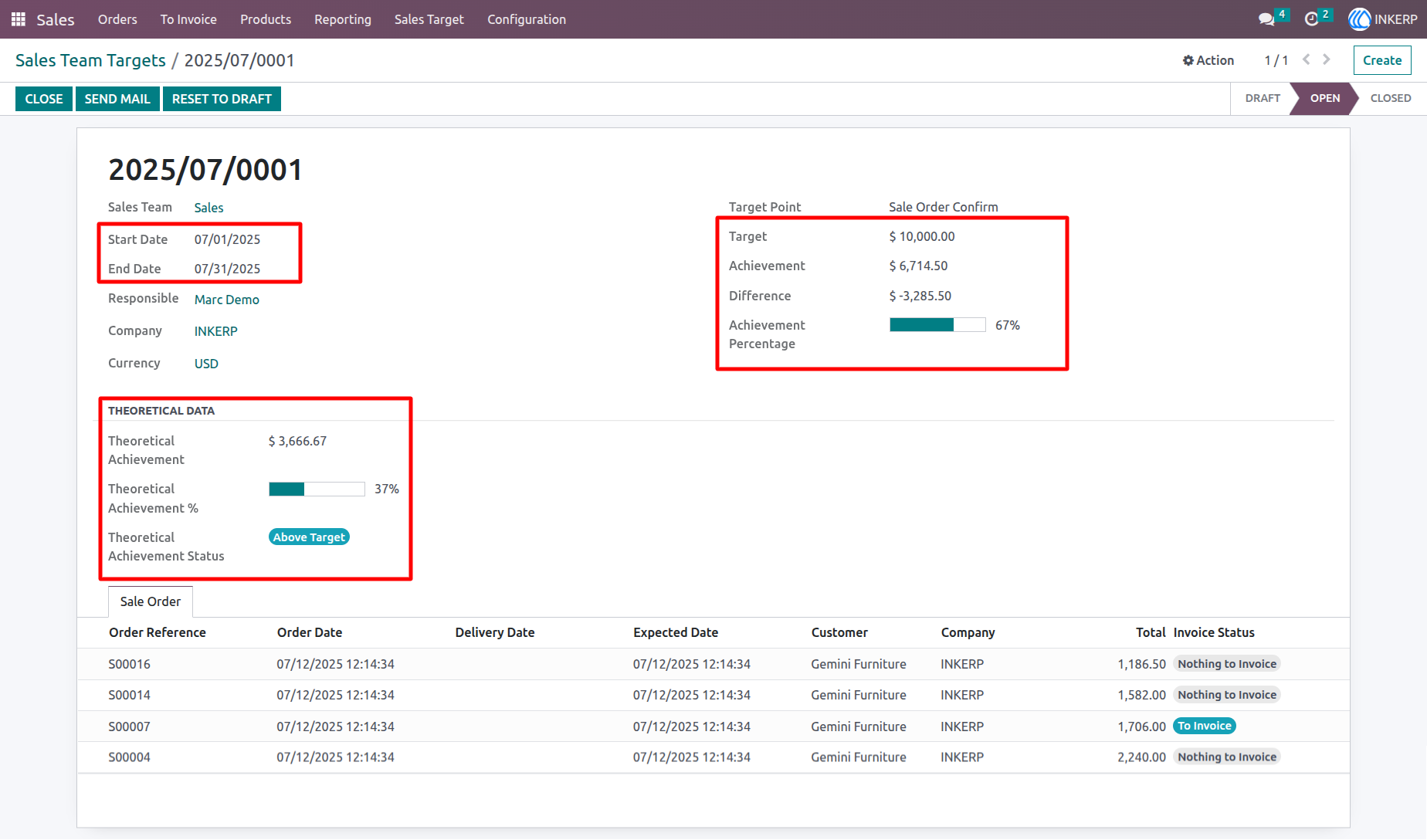Open sale order S00016 row
Image resolution: width=1427 pixels, height=840 pixels.
[x=713, y=664]
